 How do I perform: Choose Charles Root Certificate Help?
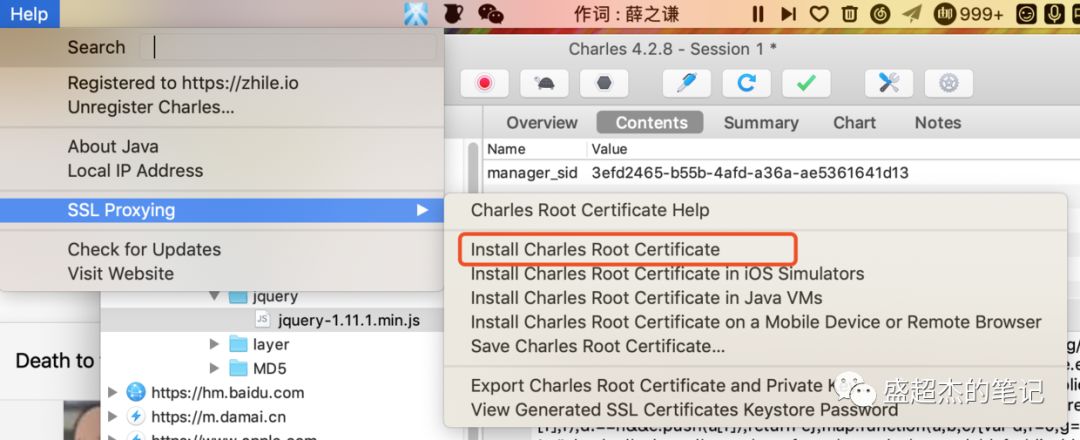tap(590, 210)
